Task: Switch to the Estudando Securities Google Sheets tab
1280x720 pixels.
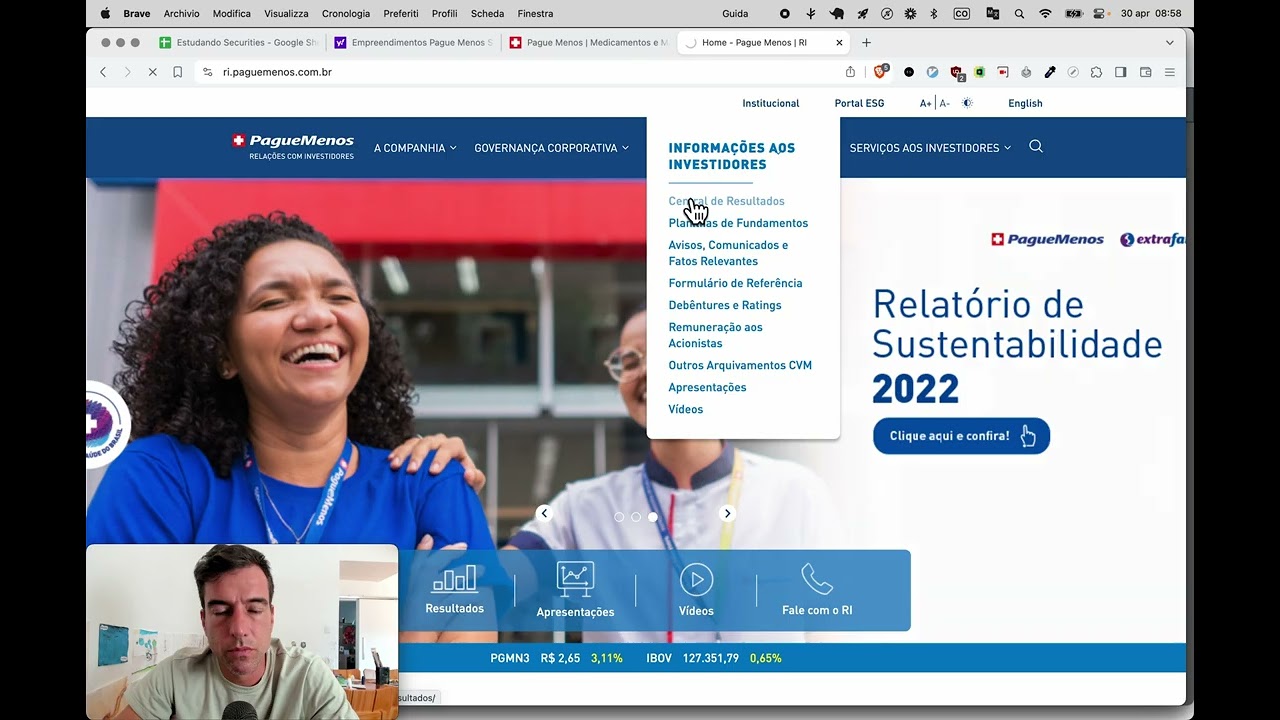Action: (x=239, y=43)
